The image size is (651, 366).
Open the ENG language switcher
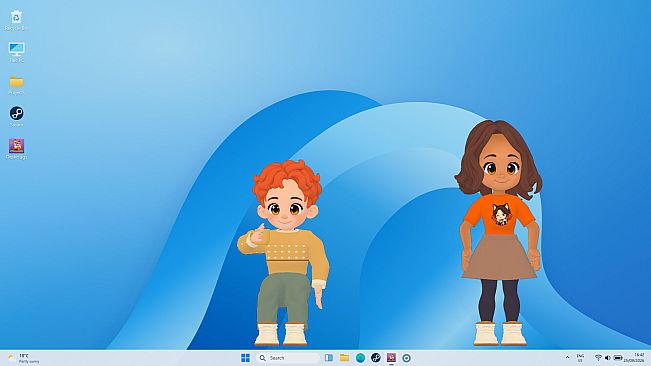580,358
